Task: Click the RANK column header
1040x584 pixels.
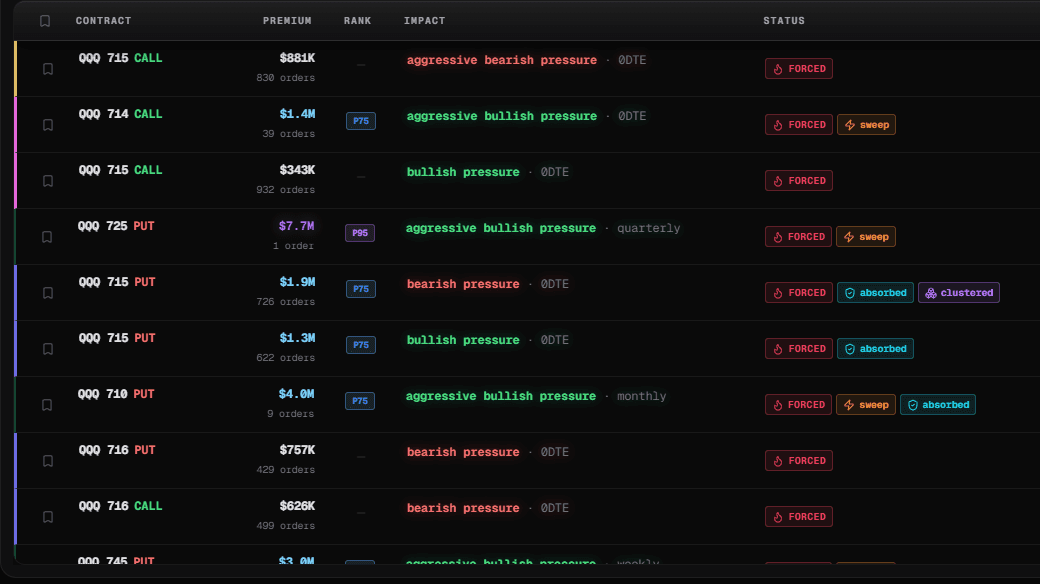Action: (358, 21)
